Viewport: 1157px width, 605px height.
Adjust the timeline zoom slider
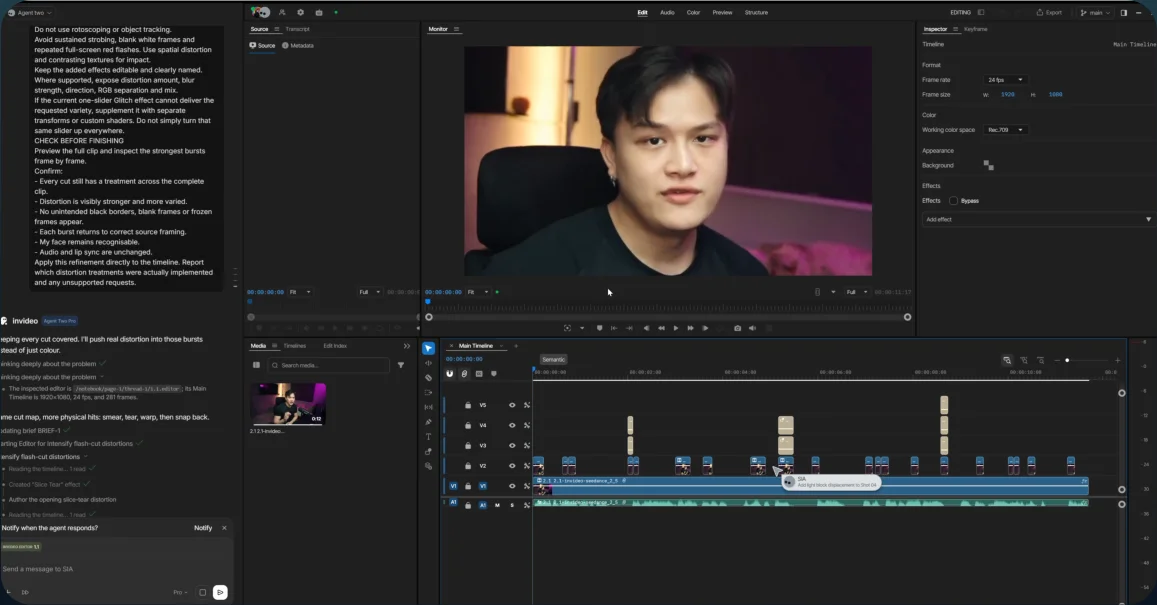point(1067,361)
